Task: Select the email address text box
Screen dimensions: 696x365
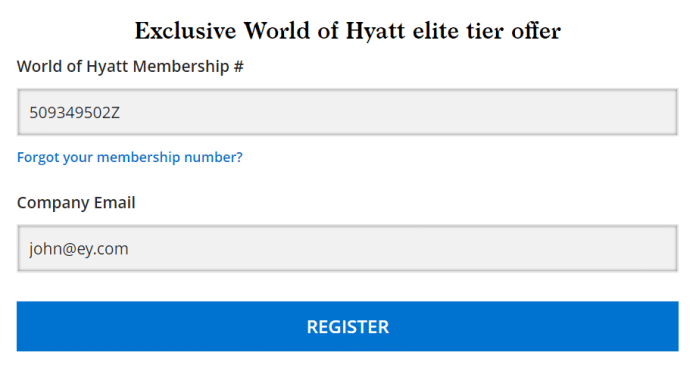Action: 348,248
